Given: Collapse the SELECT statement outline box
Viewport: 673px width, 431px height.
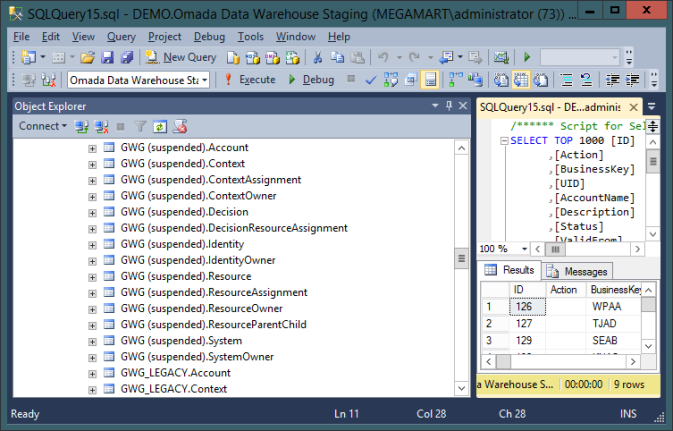Looking at the screenshot, I should point(504,141).
